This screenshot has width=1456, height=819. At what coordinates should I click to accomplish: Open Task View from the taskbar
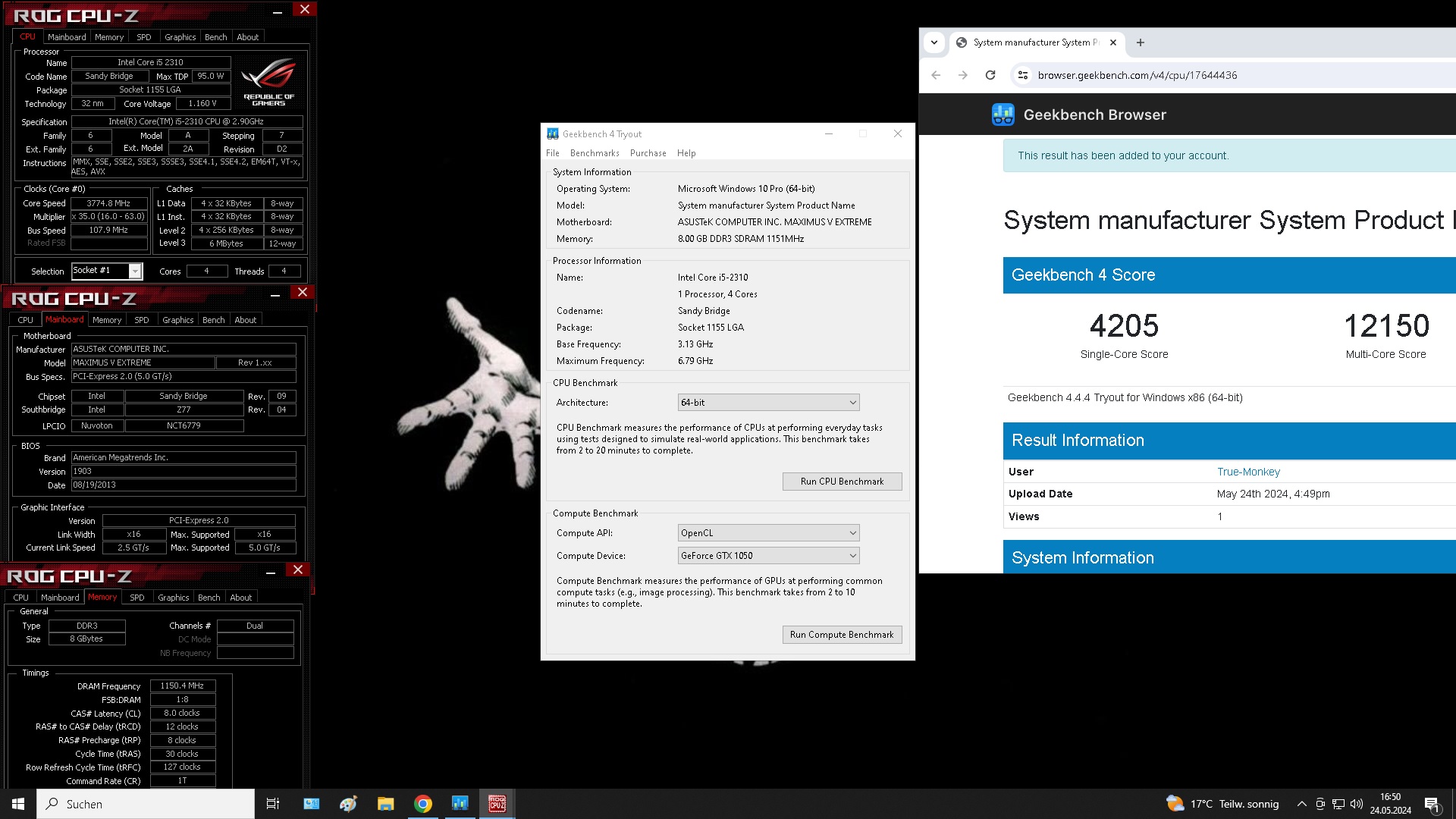[273, 804]
